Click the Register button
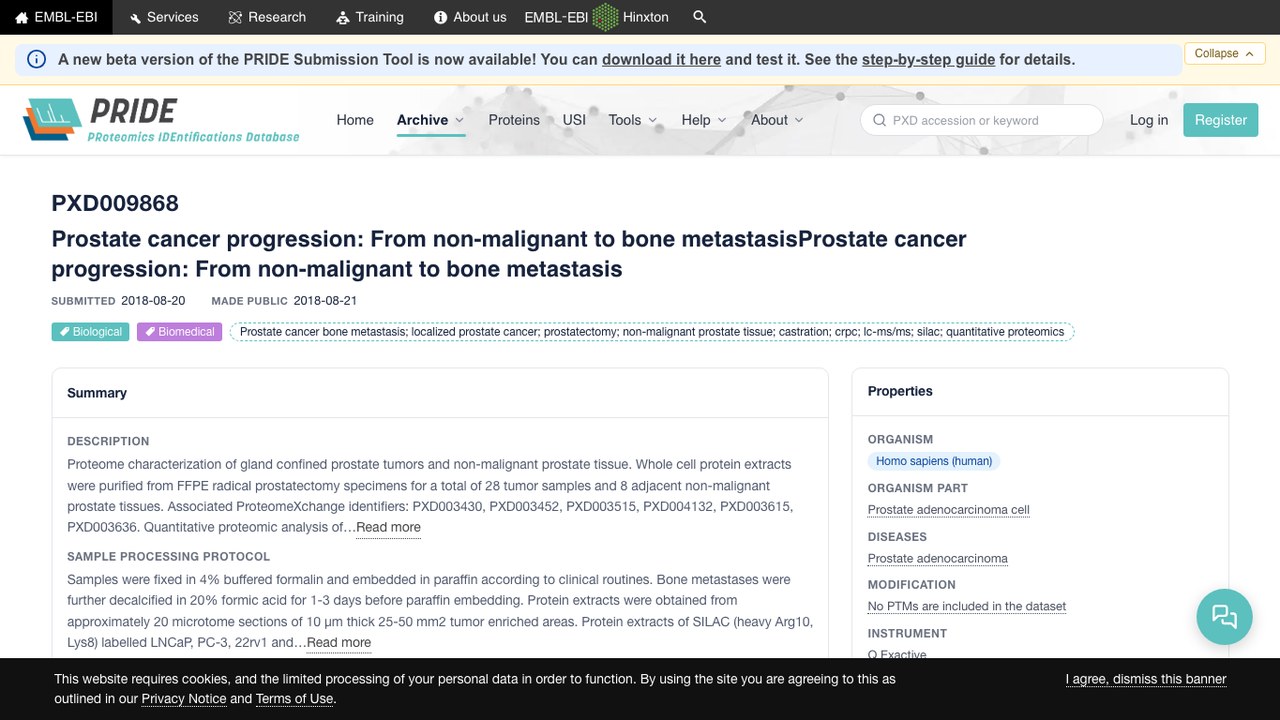This screenshot has width=1280, height=720. tap(1221, 120)
